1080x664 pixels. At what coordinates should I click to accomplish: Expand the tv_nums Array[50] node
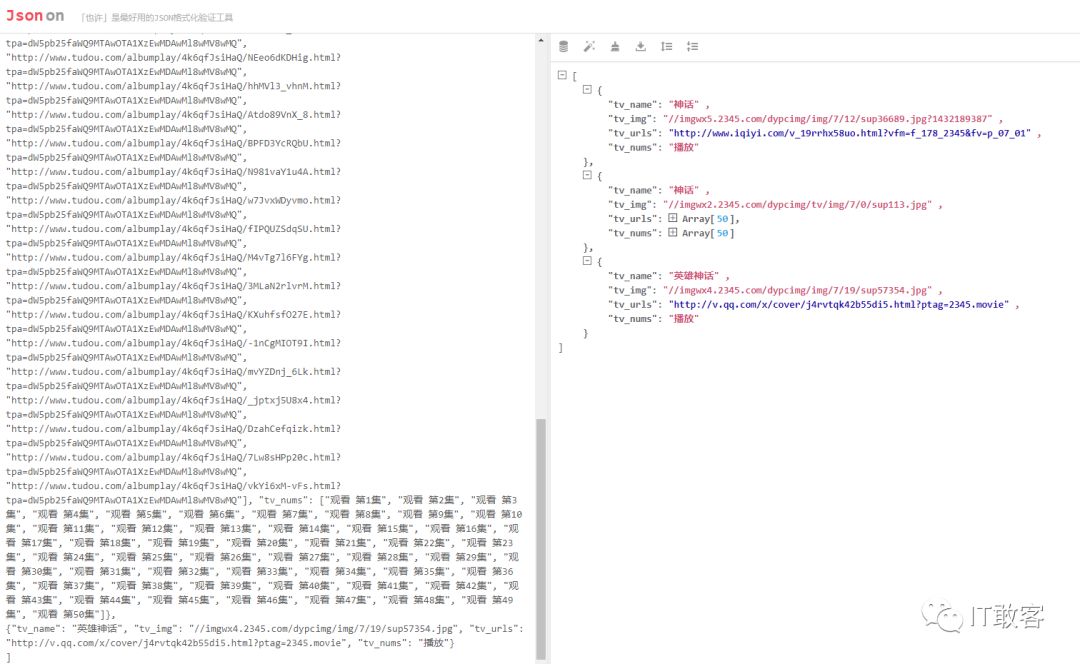pos(673,233)
